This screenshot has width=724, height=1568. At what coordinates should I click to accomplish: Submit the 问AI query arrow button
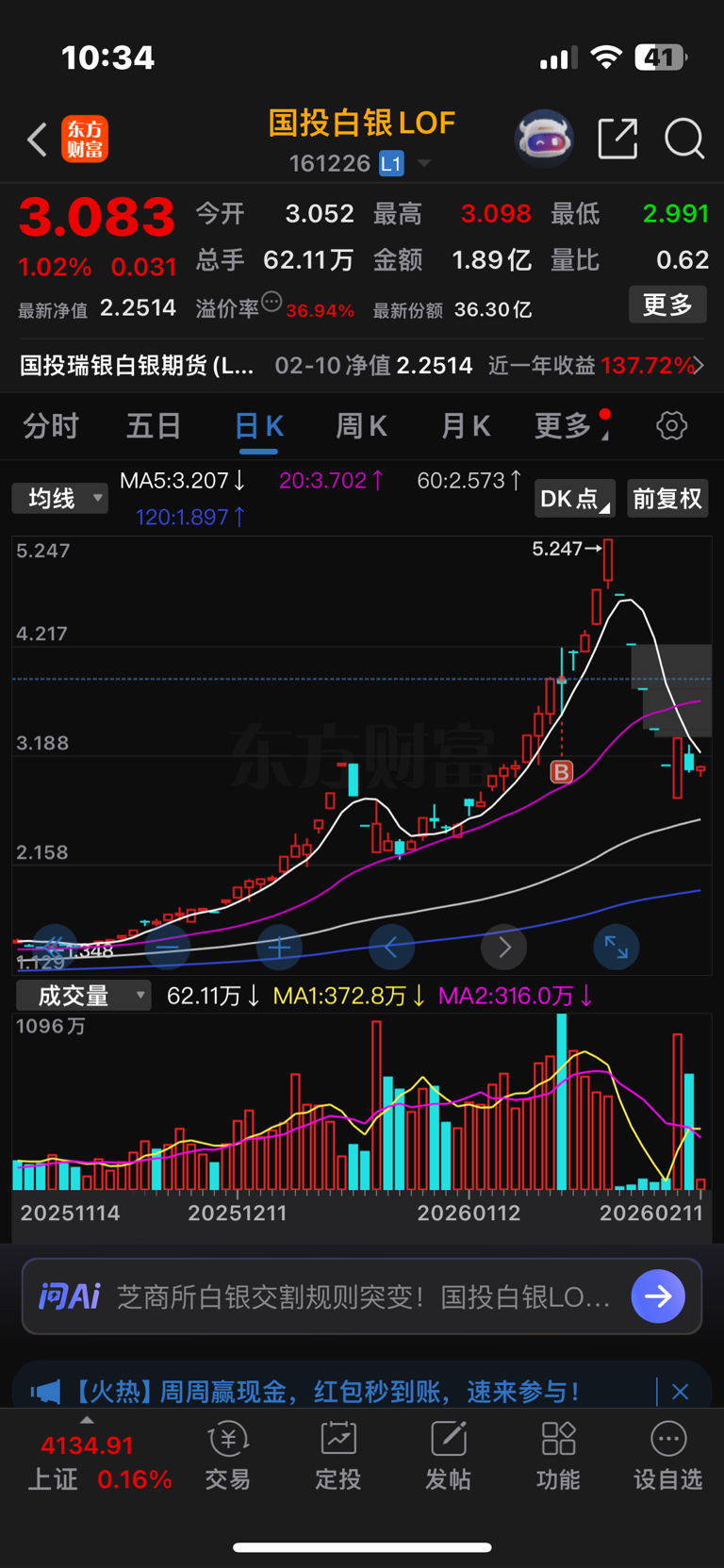point(658,1296)
